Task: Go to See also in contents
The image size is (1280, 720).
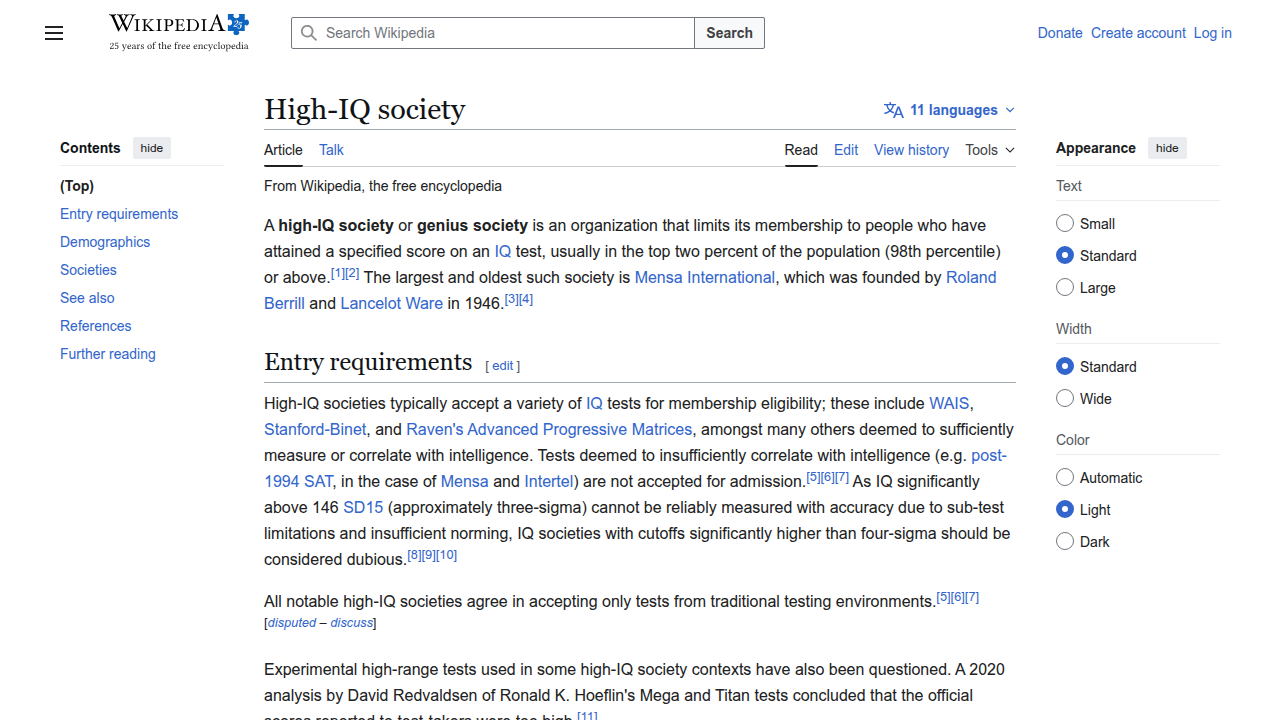Action: [x=87, y=298]
